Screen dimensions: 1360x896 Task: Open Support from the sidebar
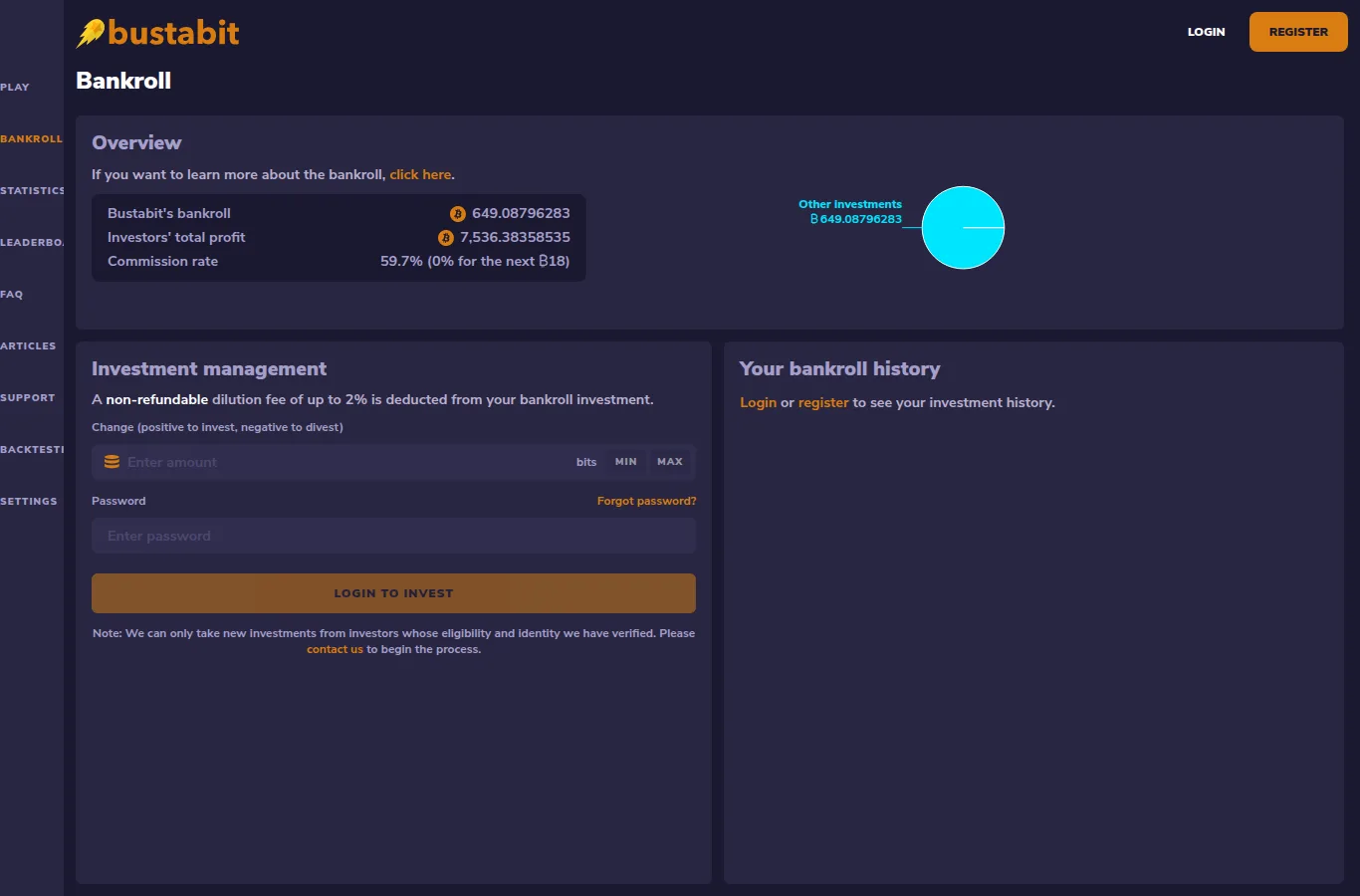(x=28, y=398)
